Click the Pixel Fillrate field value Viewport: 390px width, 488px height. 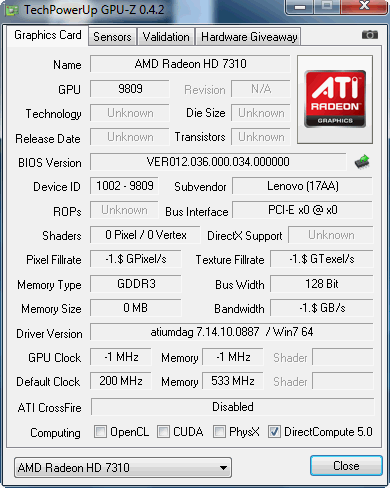136,259
